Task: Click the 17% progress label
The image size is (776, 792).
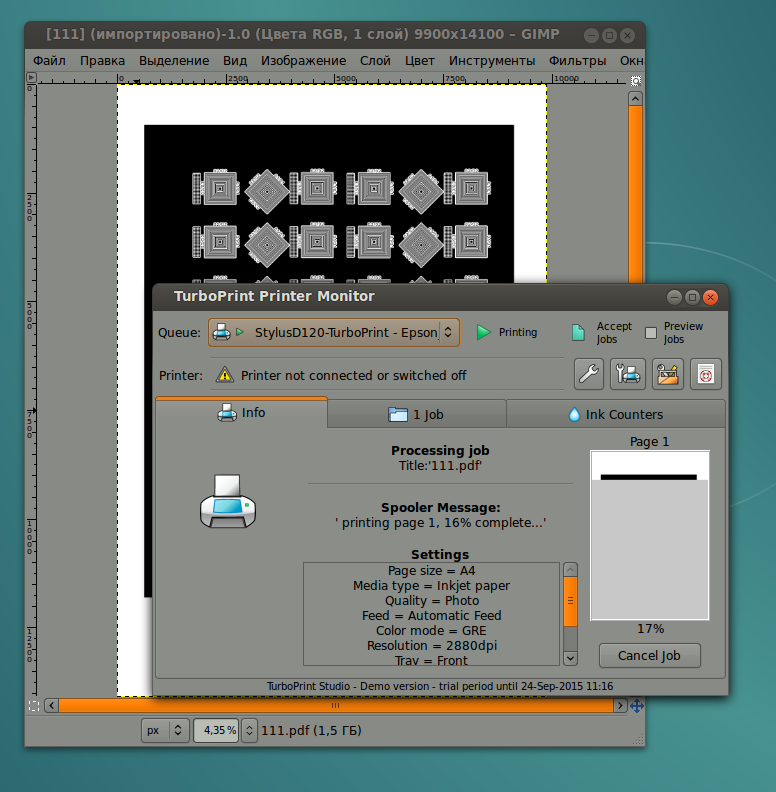Action: click(650, 629)
